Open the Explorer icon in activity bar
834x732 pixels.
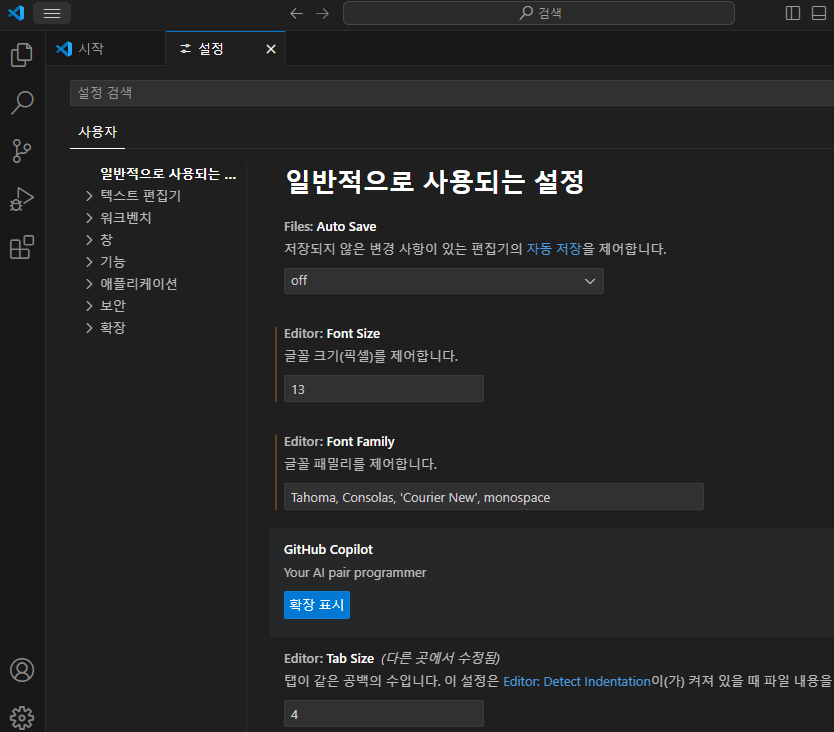[x=22, y=55]
